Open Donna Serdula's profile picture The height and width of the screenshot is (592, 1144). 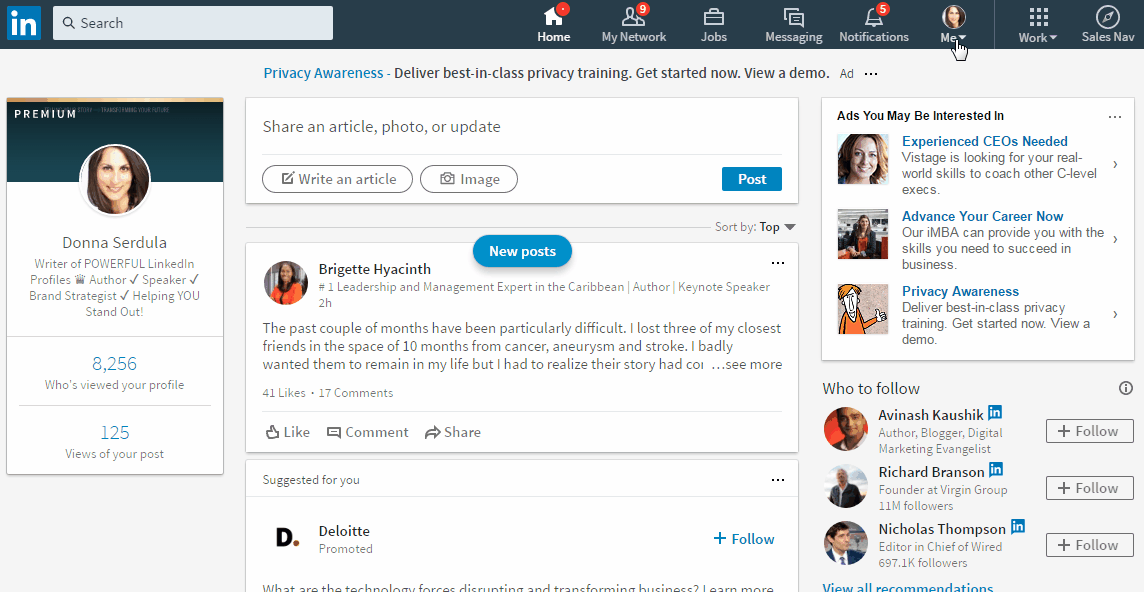[115, 180]
